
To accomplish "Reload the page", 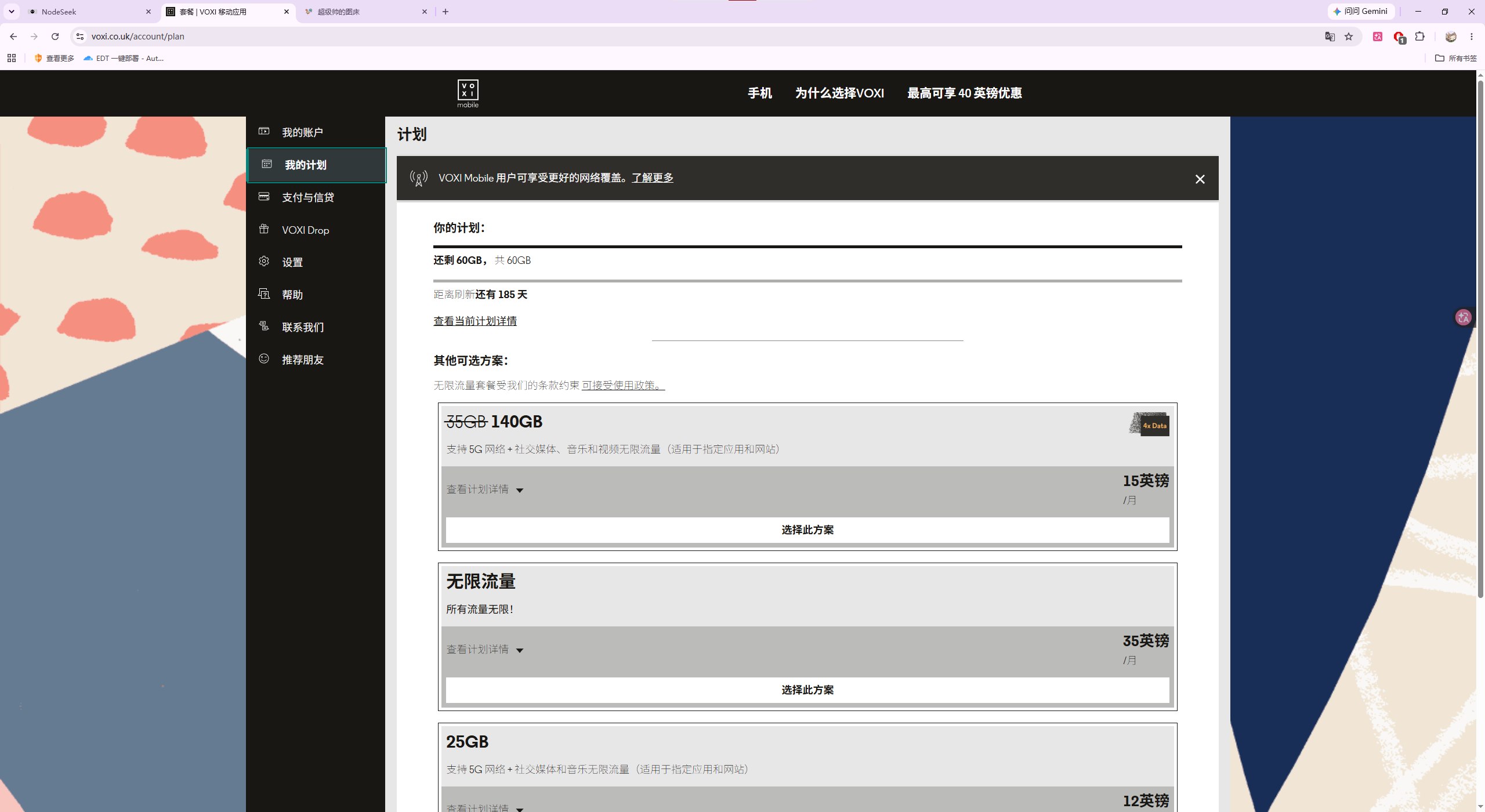I will 55,37.
